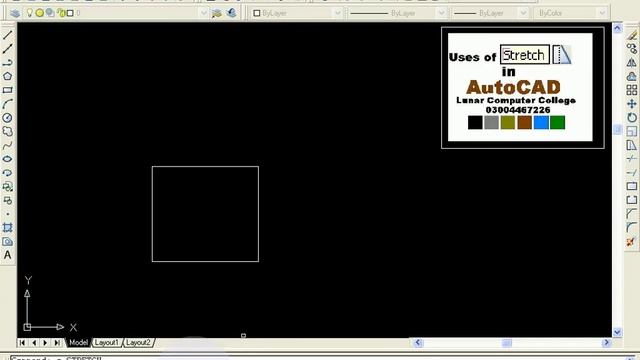The width and height of the screenshot is (640, 360).
Task: Select the Explode tool
Action: 631,242
